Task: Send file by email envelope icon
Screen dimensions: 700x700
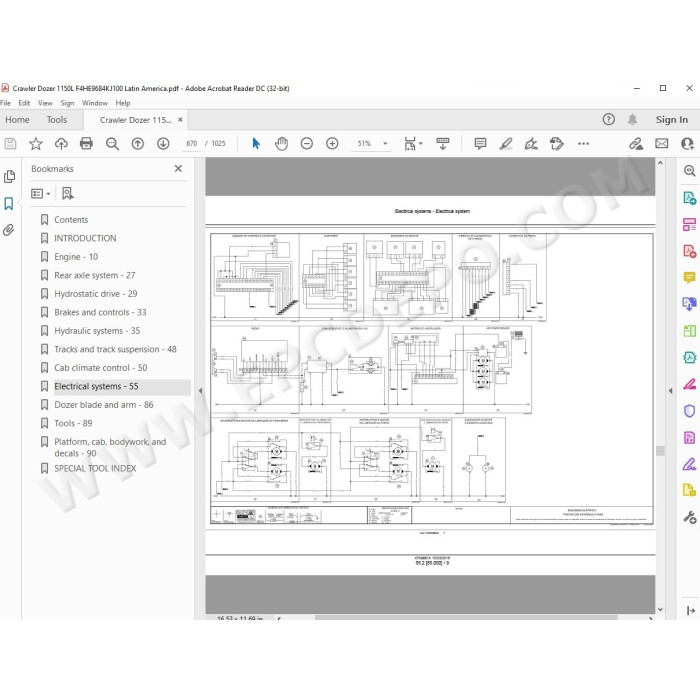Action: coord(662,143)
